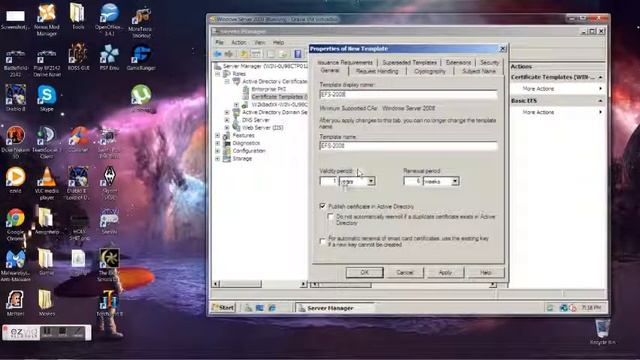Viewport: 640px width, 360px height.
Task: Open the Validity period units dropdown
Action: coord(371,181)
